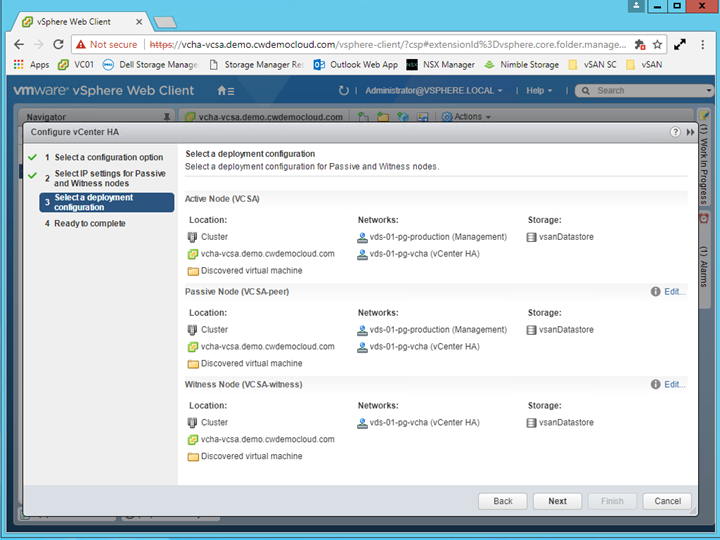Viewport: 720px width, 540px height.
Task: Click Active Node Cluster location
Action: [x=208, y=237]
